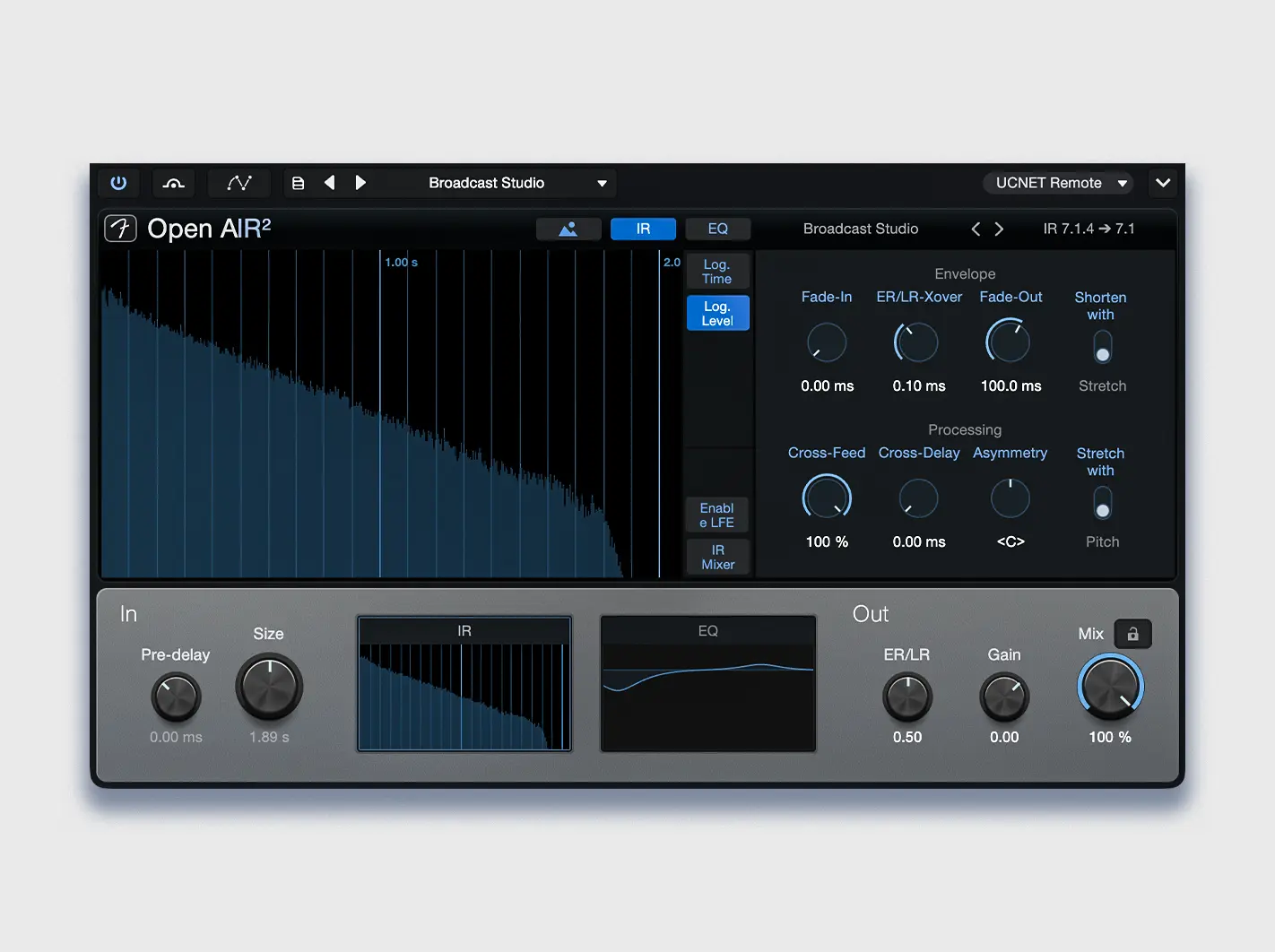Click the Mix lock icon

(x=1132, y=634)
